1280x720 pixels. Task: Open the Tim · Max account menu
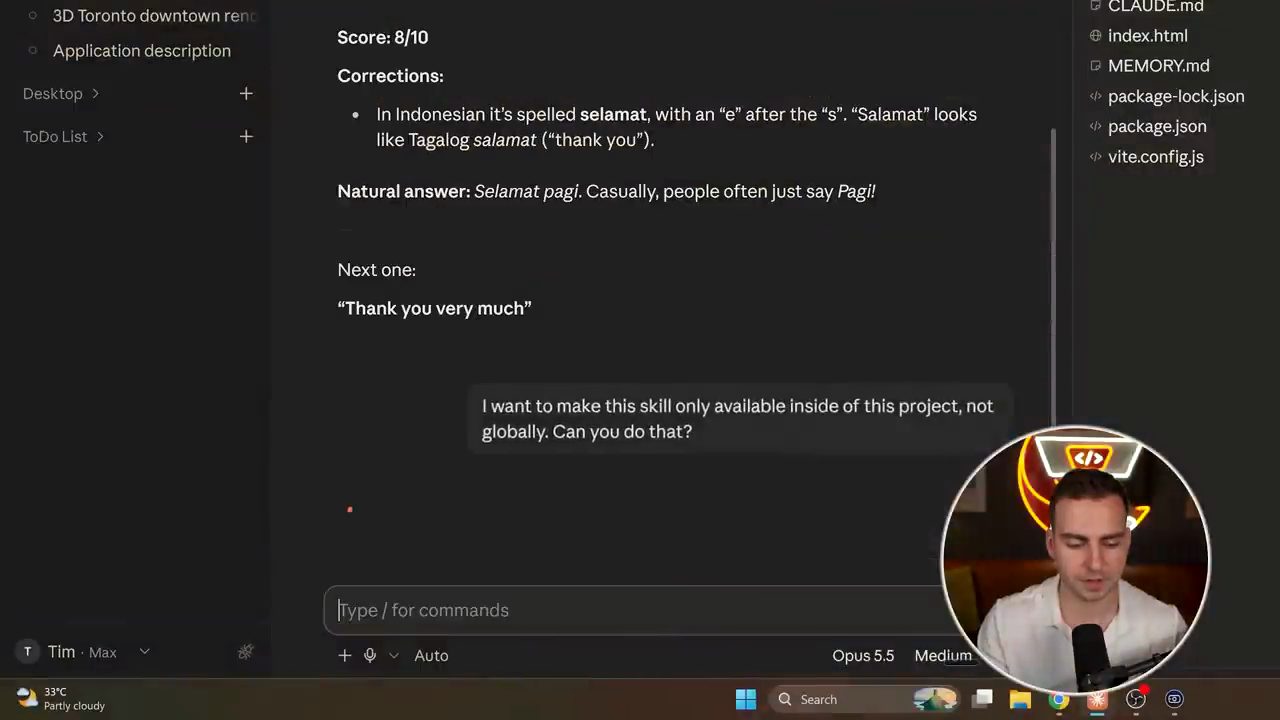pos(84,652)
